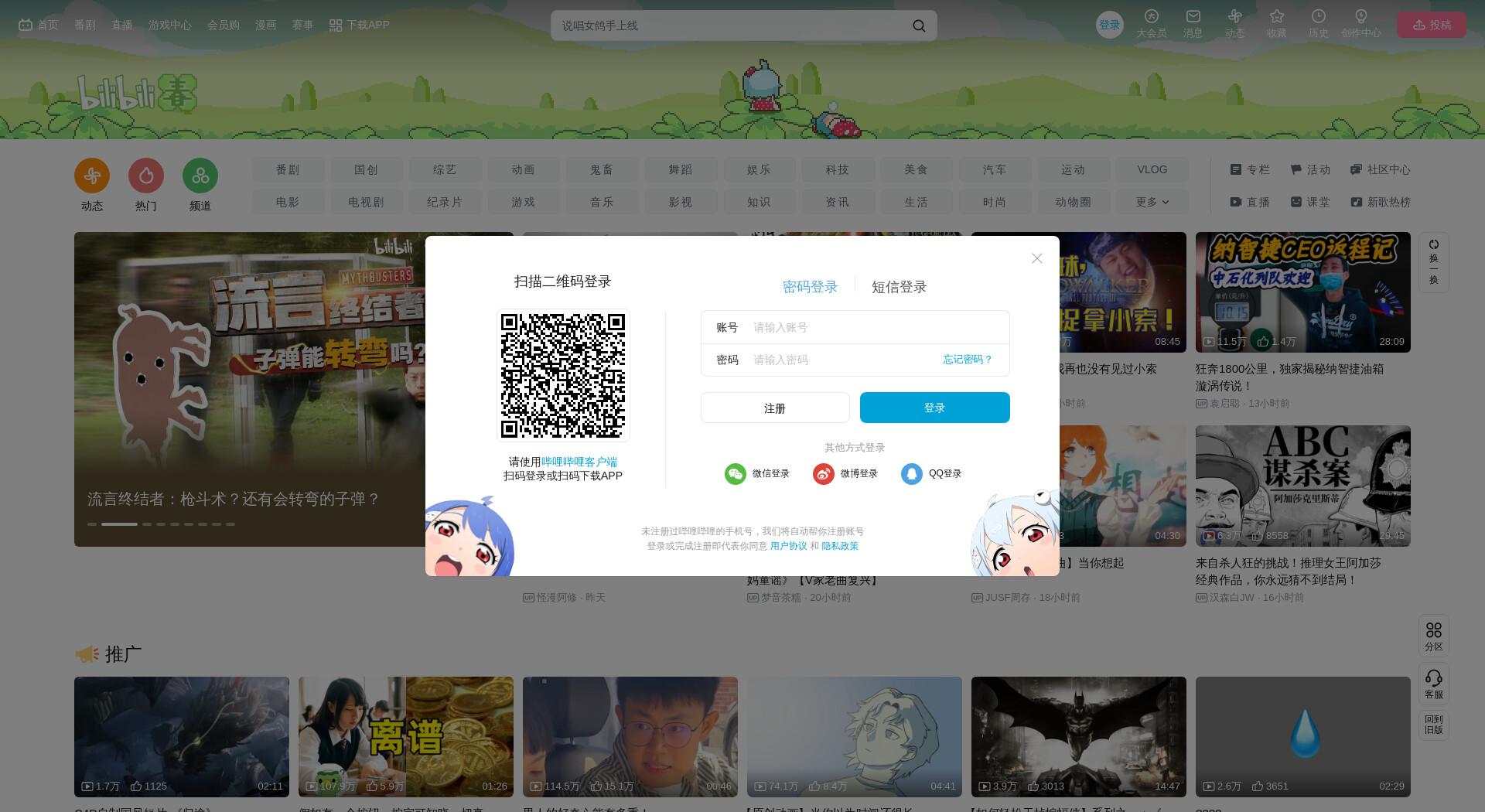Click the orange 动态 circle icon
The height and width of the screenshot is (812, 1485).
(92, 176)
